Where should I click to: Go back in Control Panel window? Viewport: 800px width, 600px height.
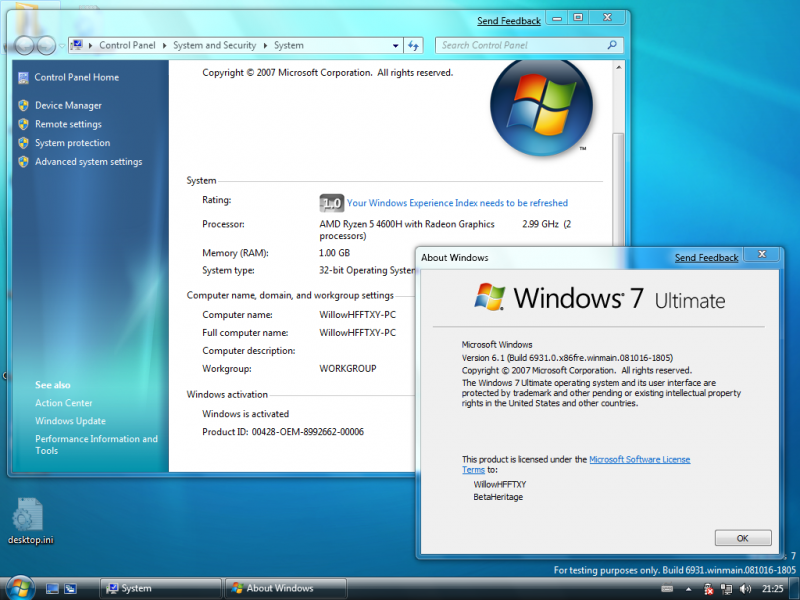[x=24, y=45]
